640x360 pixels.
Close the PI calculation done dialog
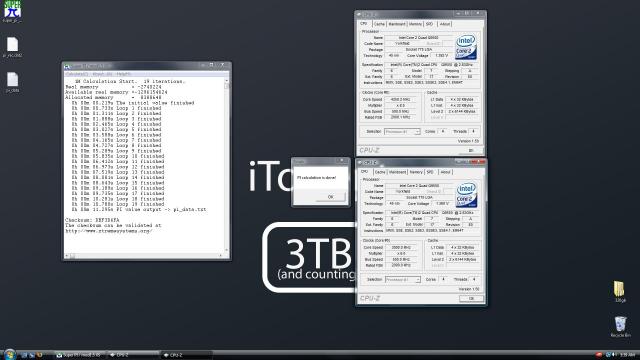point(342,161)
